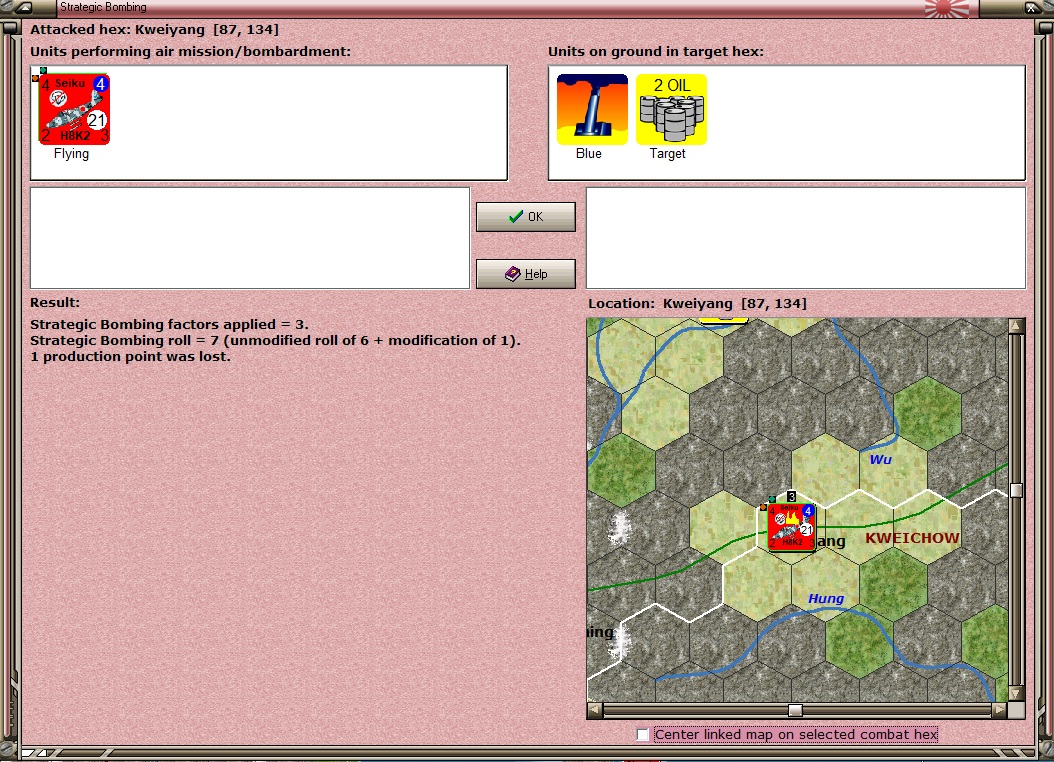Click the 'Flying' status label under Seiku
This screenshot has height=762, width=1054.
tap(71, 153)
